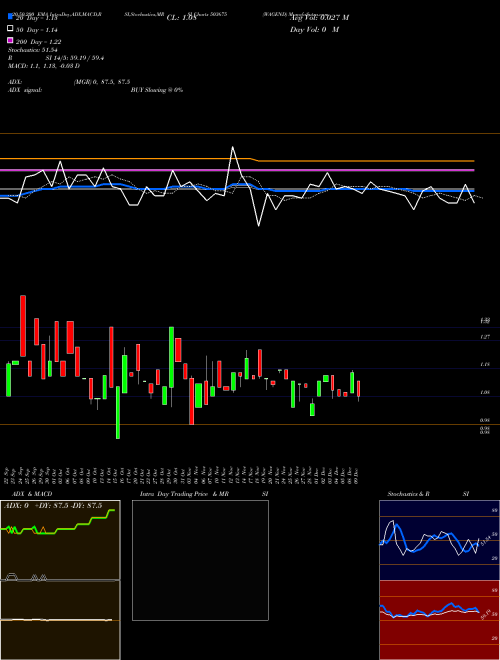Image resolution: width=500 pixels, height=660 pixels.
Task: Click the '(MGR) 0, 87.5, 87.5' ADX values
Action: click(x=102, y=82)
